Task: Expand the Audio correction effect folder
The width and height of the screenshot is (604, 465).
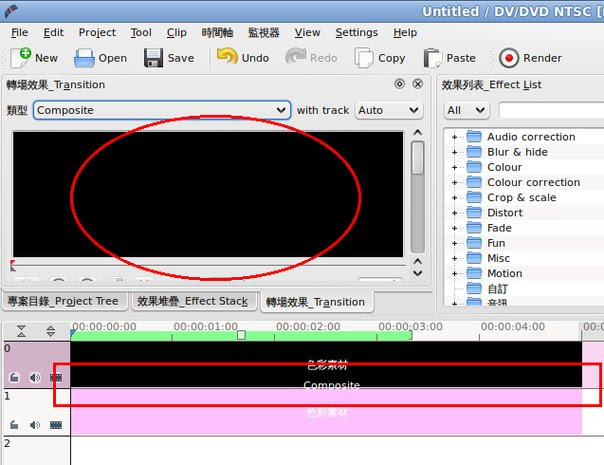Action: tap(455, 137)
